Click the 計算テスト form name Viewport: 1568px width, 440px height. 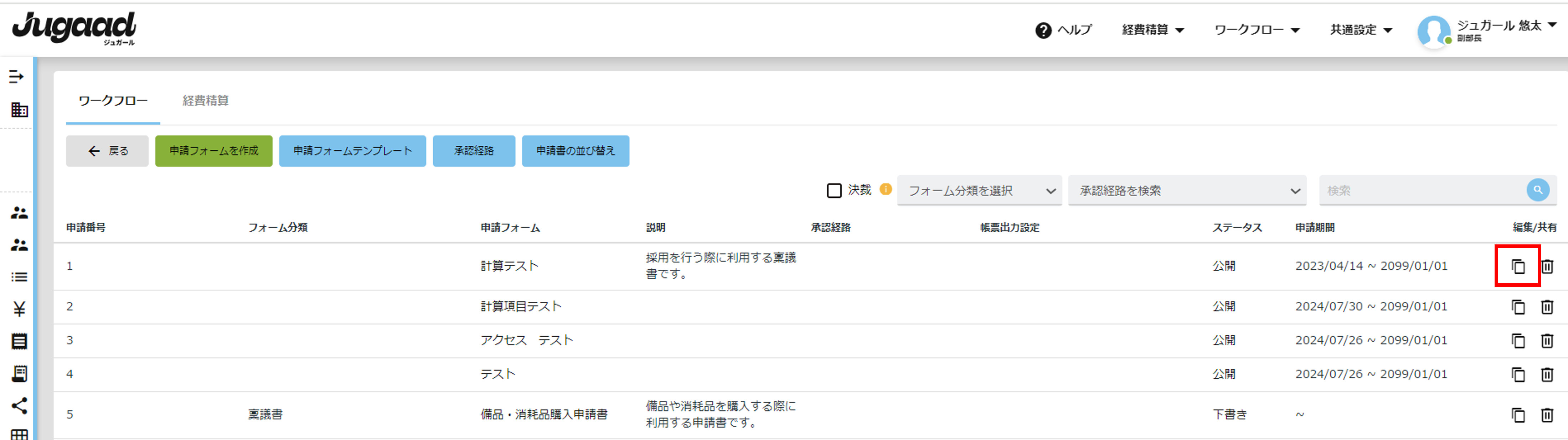[510, 266]
